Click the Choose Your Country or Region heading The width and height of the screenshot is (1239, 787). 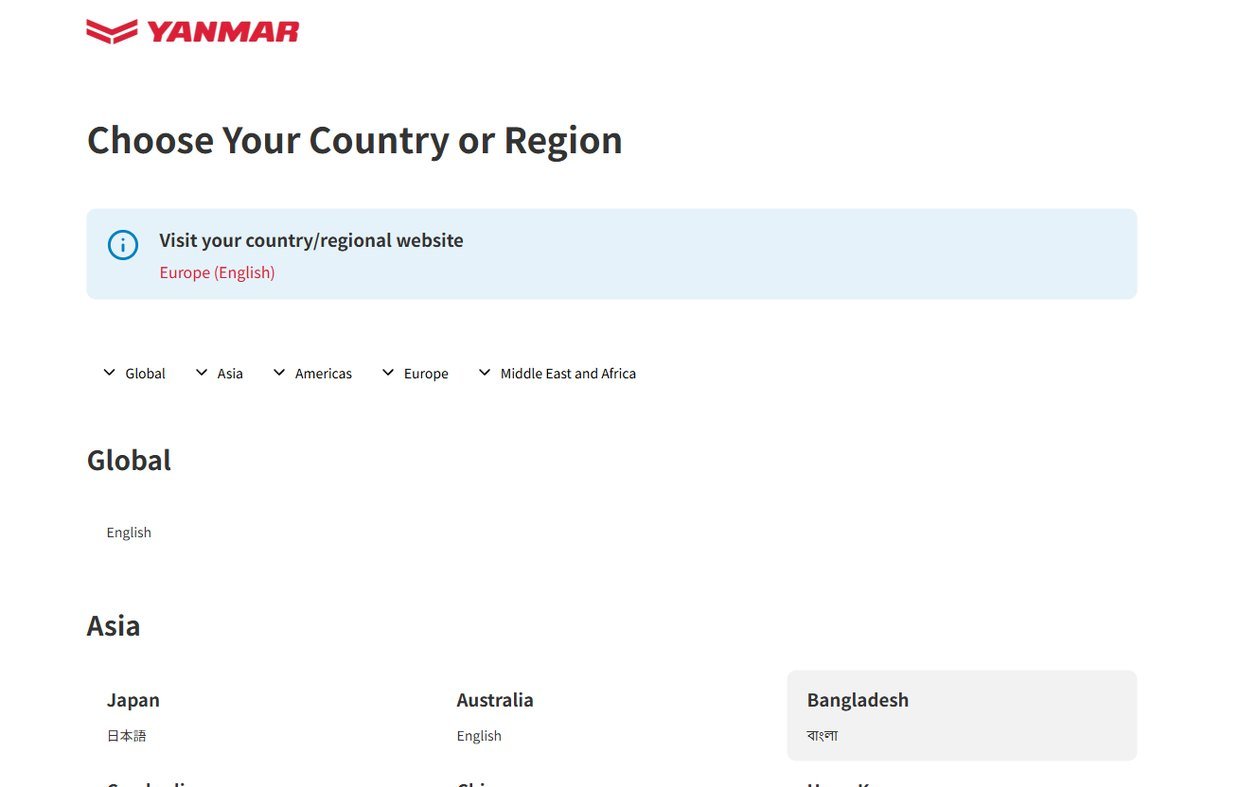355,140
